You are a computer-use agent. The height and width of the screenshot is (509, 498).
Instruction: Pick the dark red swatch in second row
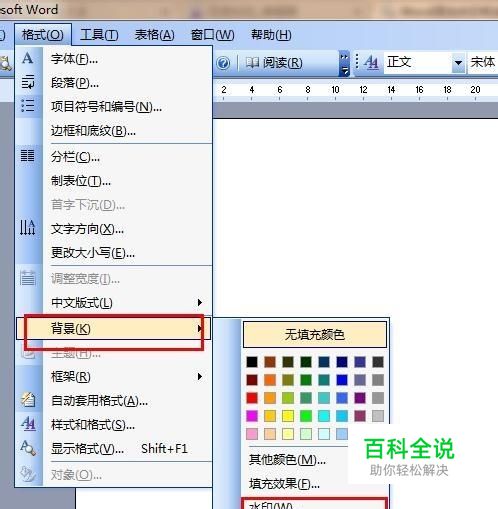[x=252, y=380]
